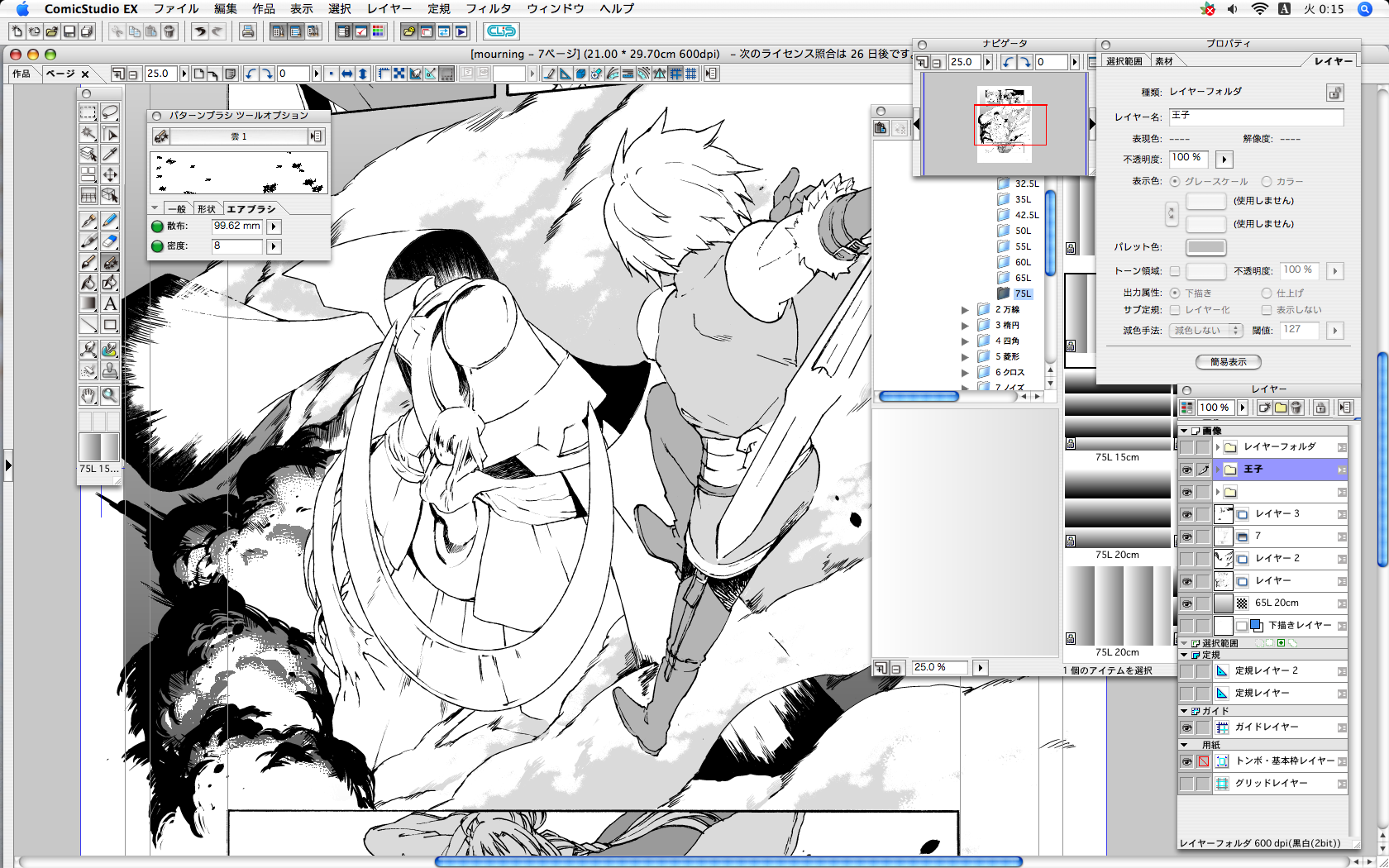Screen dimensions: 1389x868
Task: Click the lock icon in Layer panel
Action: click(1320, 408)
